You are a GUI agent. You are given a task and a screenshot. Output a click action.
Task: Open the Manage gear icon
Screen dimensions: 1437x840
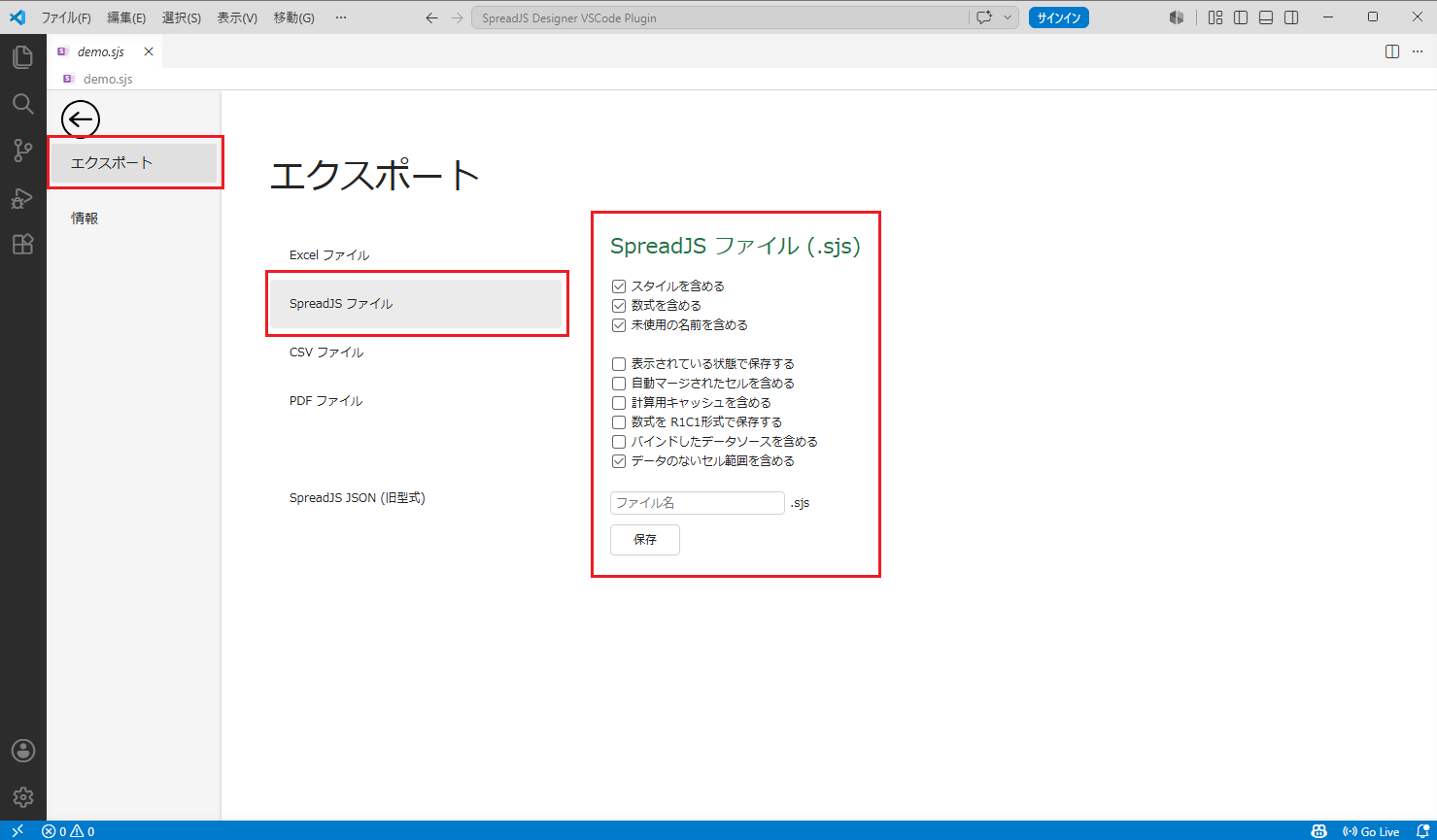(x=22, y=797)
